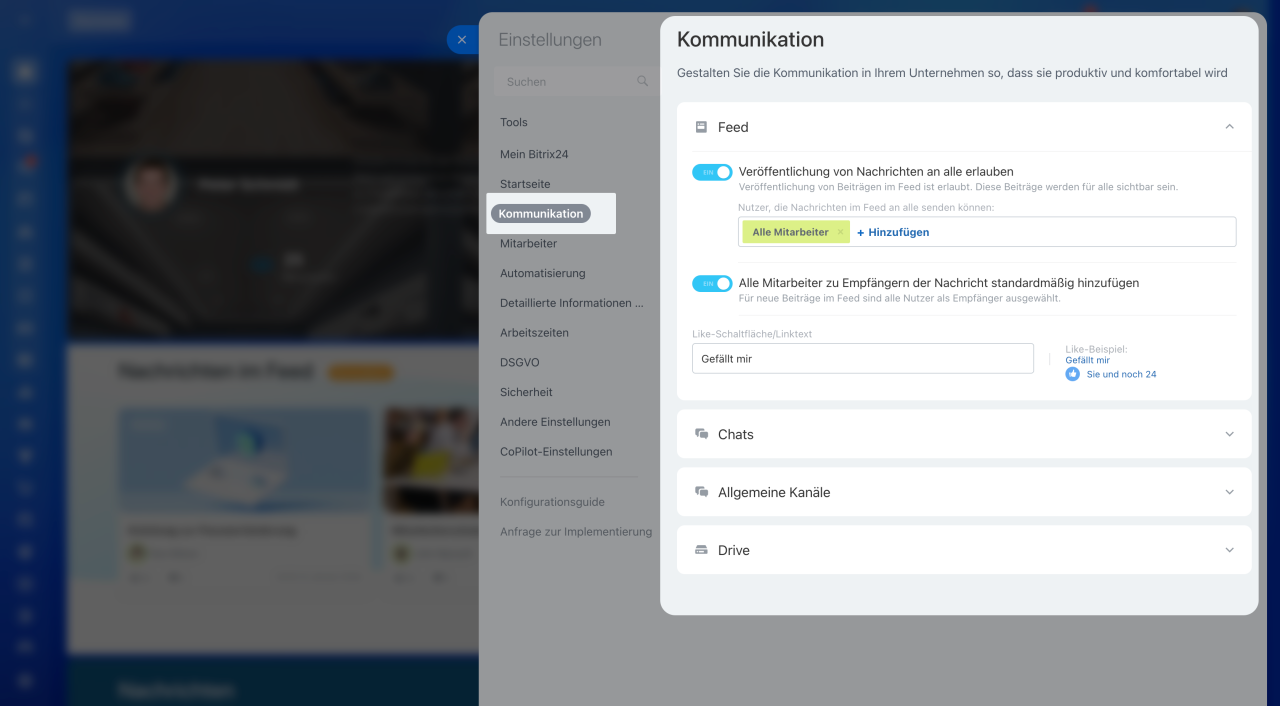Click the Kommunikation page heading

click(750, 39)
